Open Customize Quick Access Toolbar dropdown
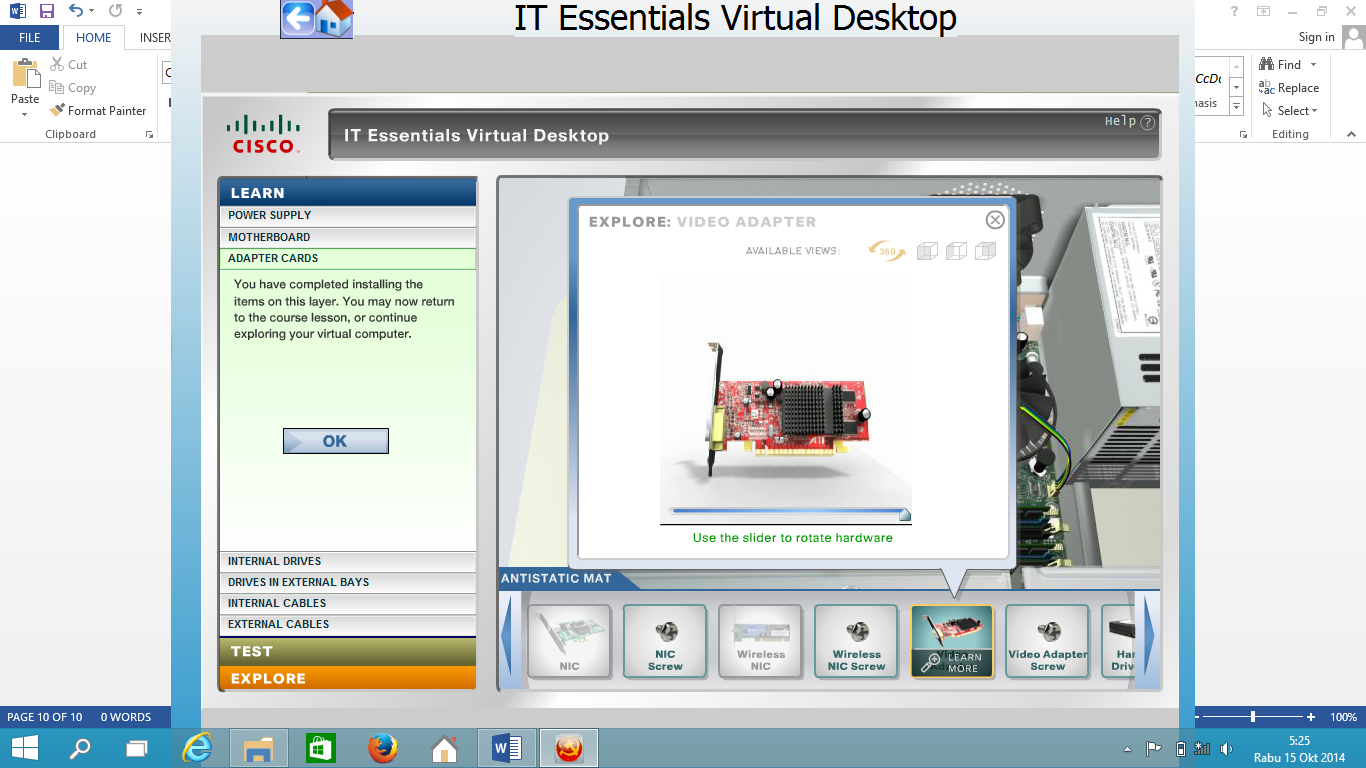 (x=139, y=13)
